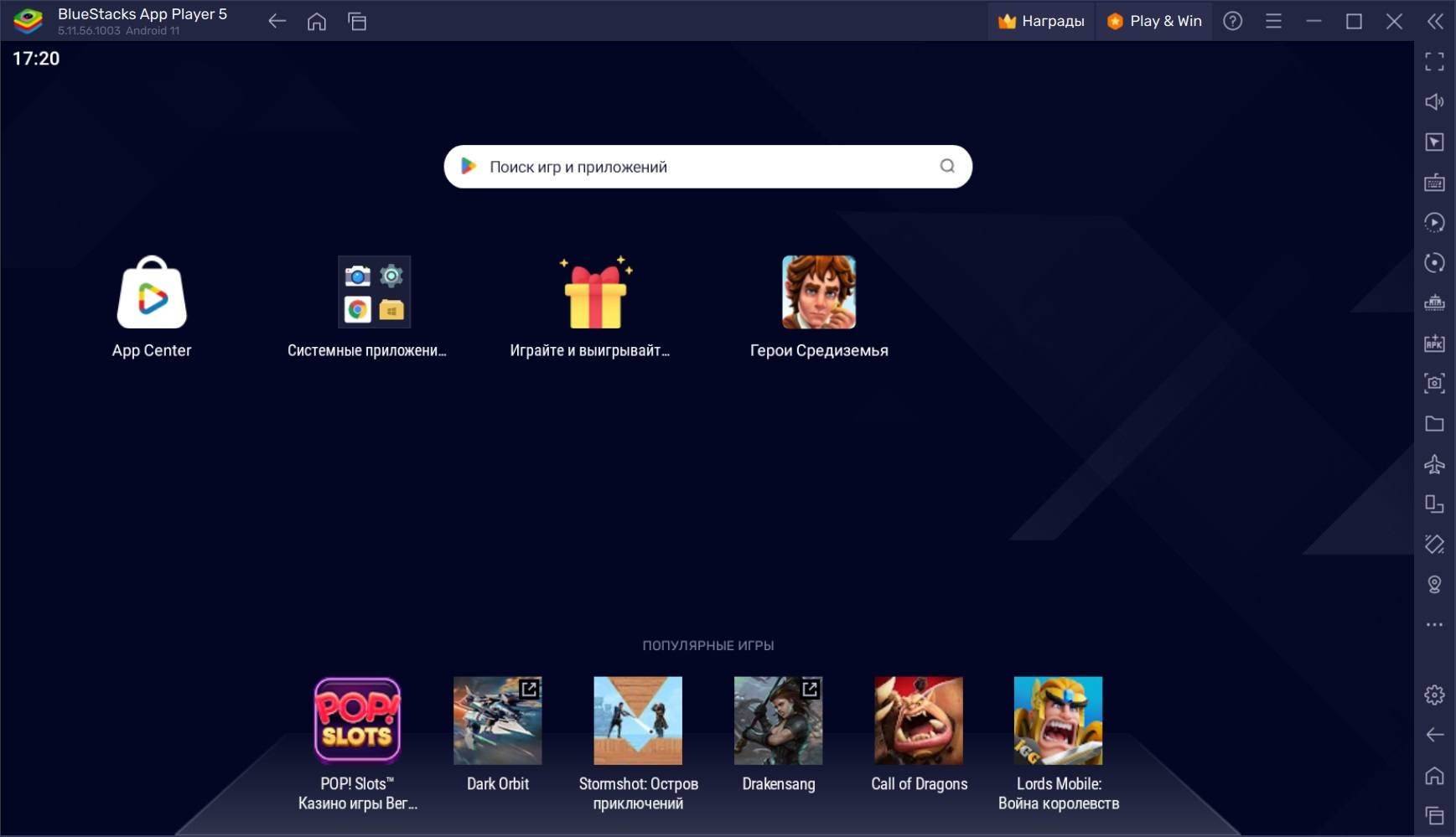Screen dimensions: 1456x837
Task: Click home icon at sidebar bottom
Action: 1434,775
